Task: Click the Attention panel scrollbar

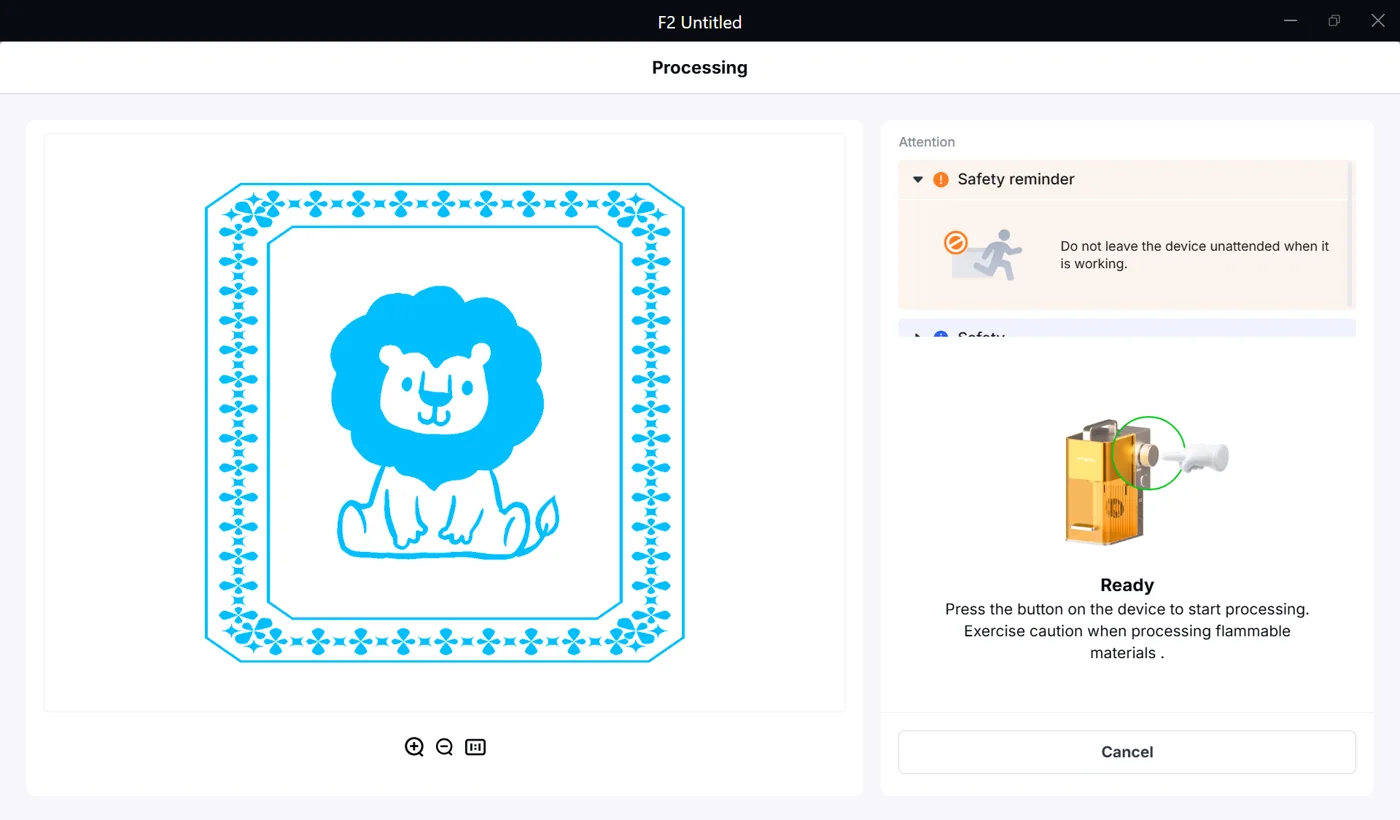Action: tap(1351, 234)
